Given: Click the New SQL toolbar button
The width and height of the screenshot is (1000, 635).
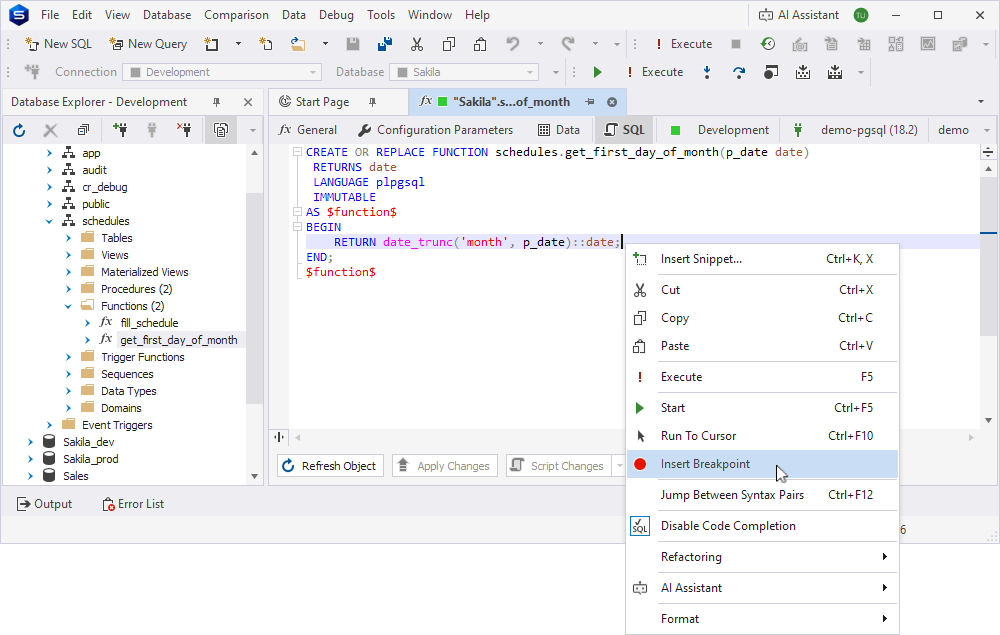Looking at the screenshot, I should coord(58,44).
